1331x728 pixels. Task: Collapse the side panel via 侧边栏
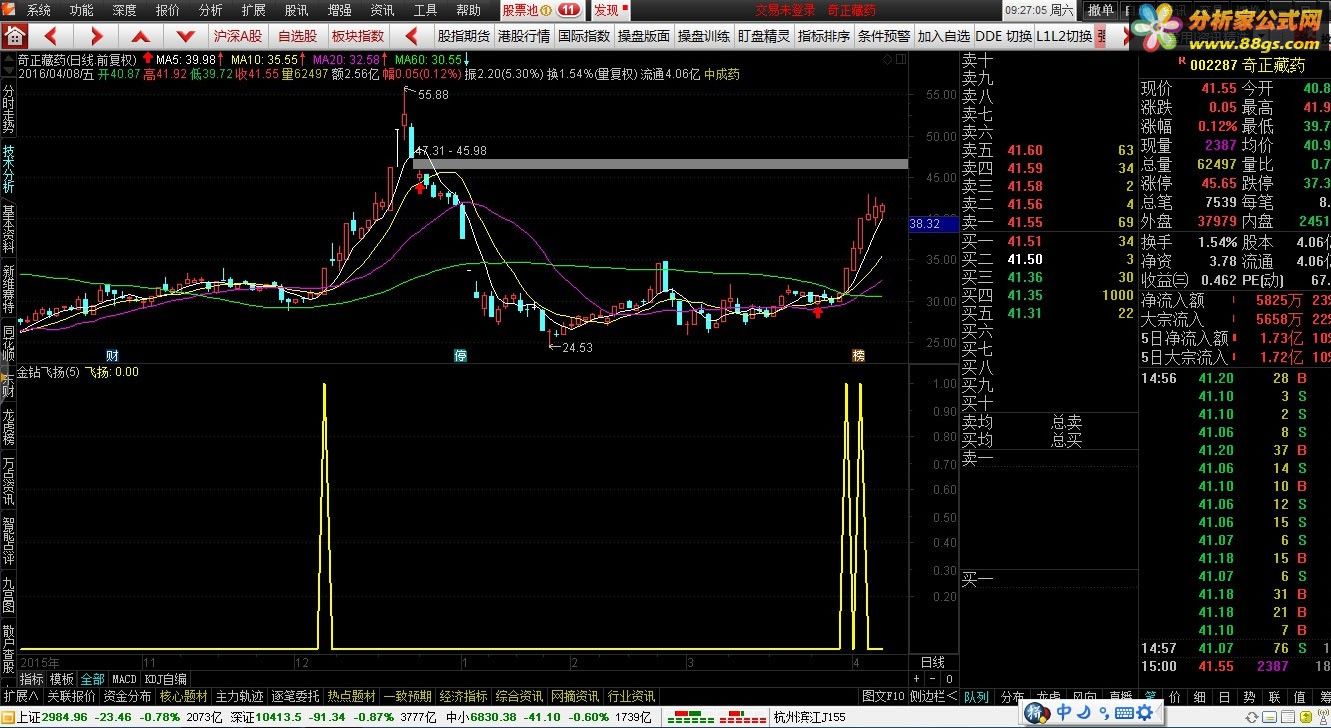pyautogui.click(x=933, y=696)
